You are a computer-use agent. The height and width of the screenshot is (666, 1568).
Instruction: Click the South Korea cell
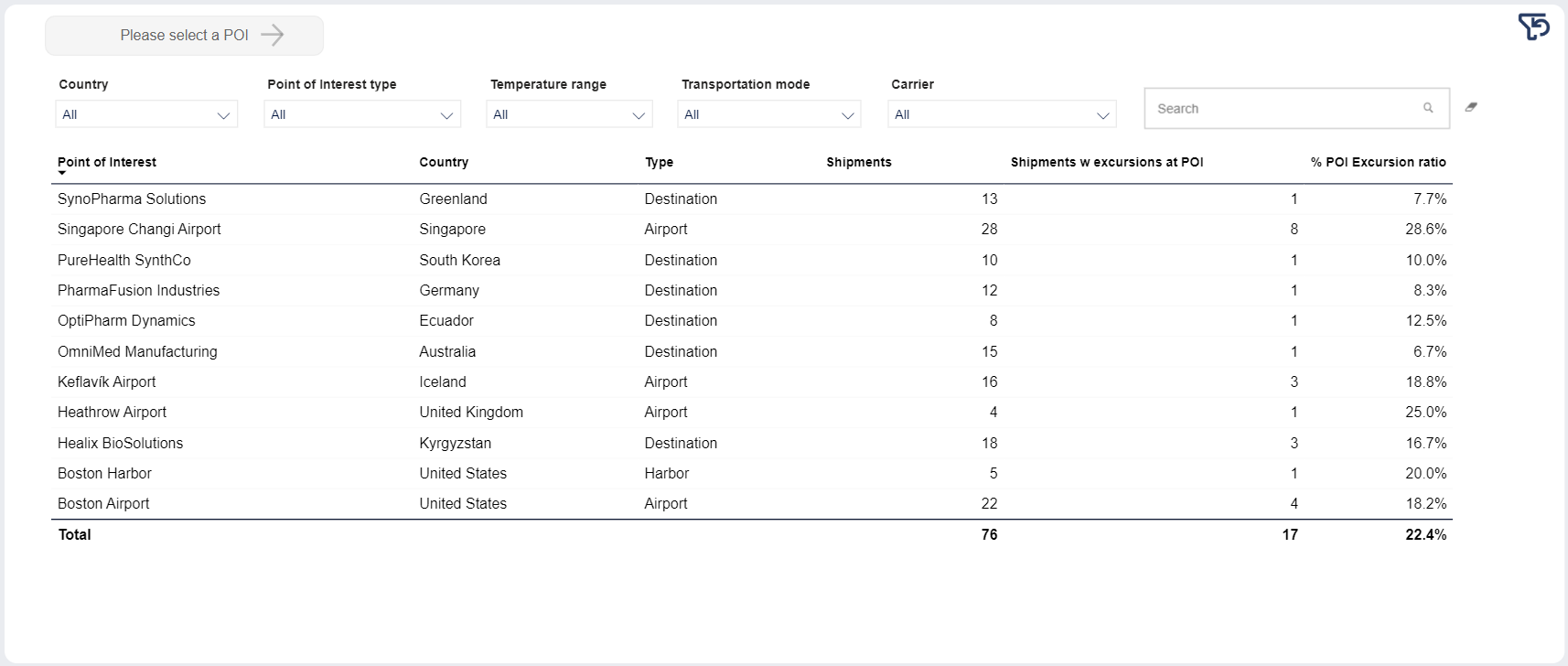(x=460, y=260)
